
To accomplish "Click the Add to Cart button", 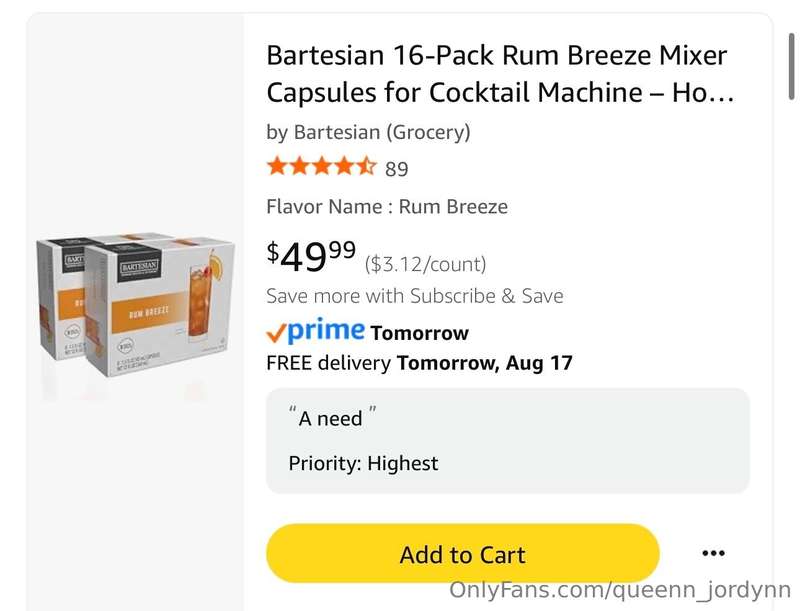I will (x=463, y=553).
